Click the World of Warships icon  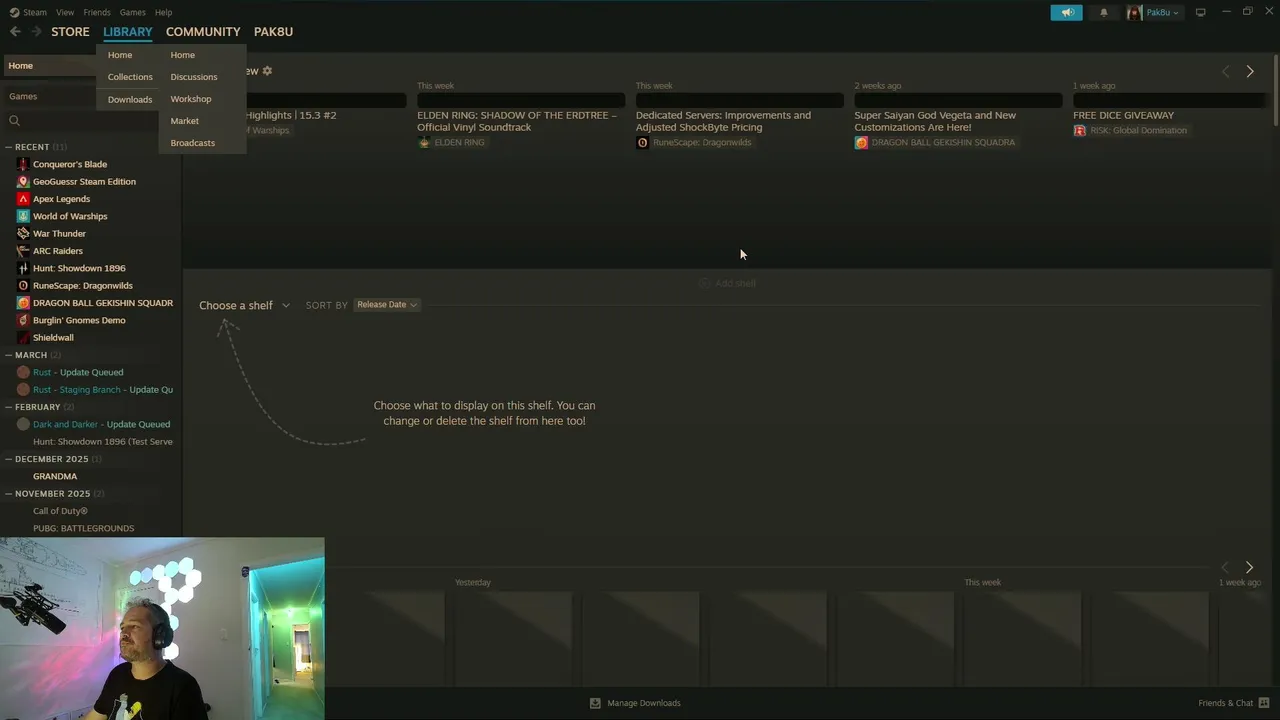click(x=23, y=216)
